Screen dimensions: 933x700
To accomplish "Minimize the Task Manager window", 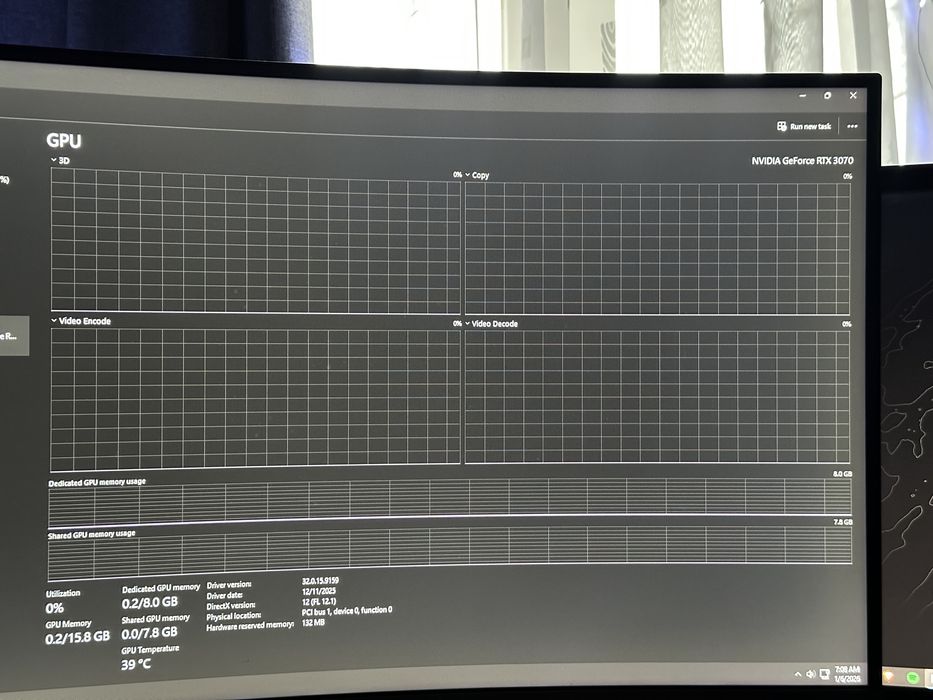I will pos(803,95).
